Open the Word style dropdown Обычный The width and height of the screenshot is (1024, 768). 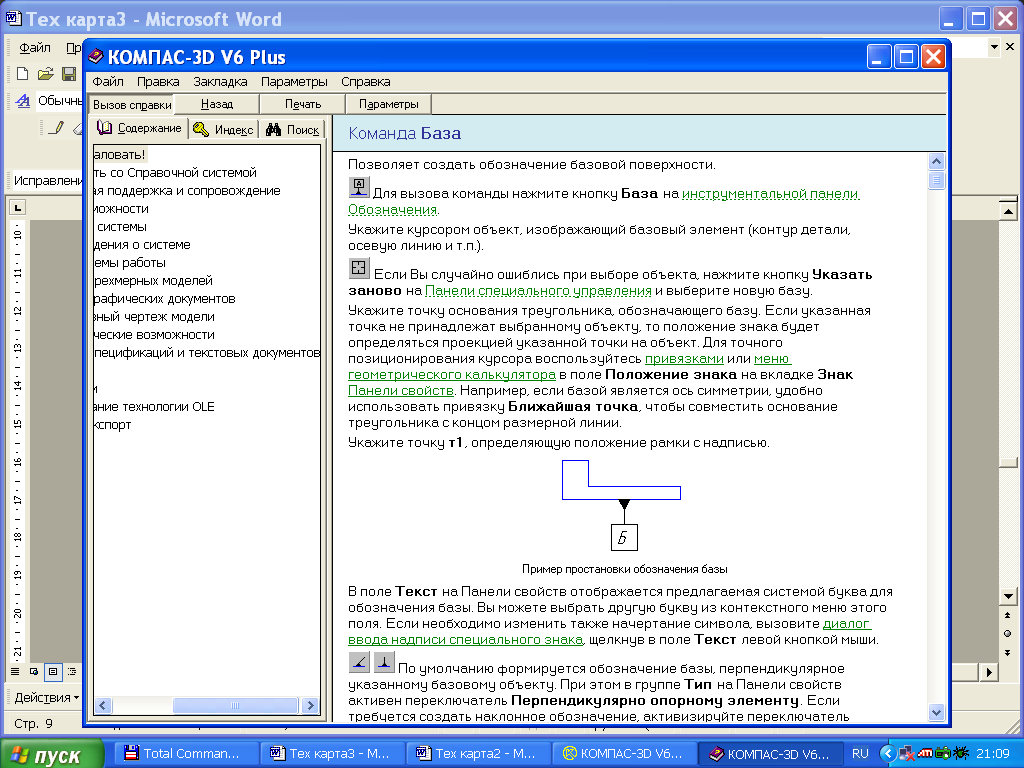60,101
